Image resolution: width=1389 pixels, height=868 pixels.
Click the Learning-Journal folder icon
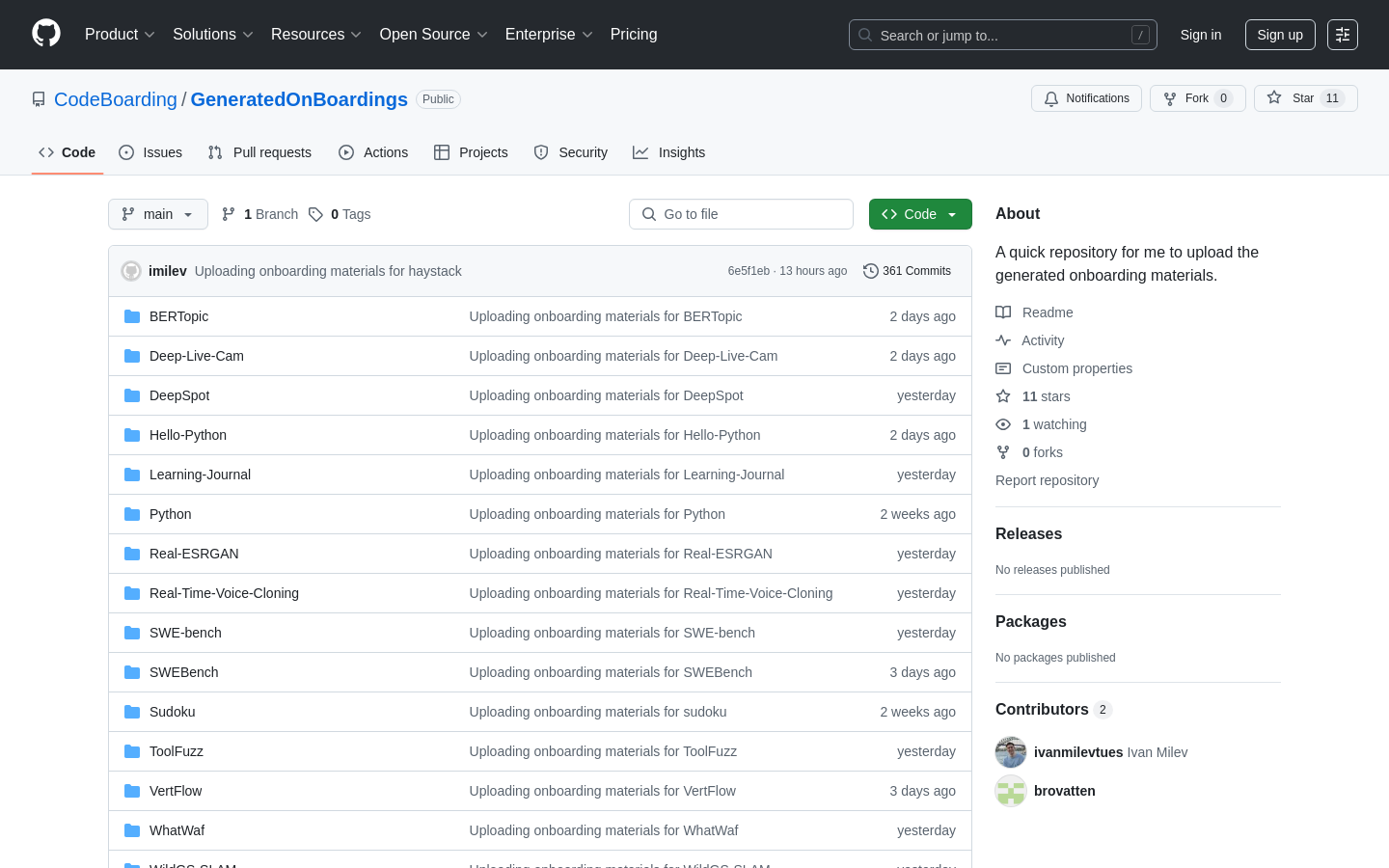tap(132, 475)
